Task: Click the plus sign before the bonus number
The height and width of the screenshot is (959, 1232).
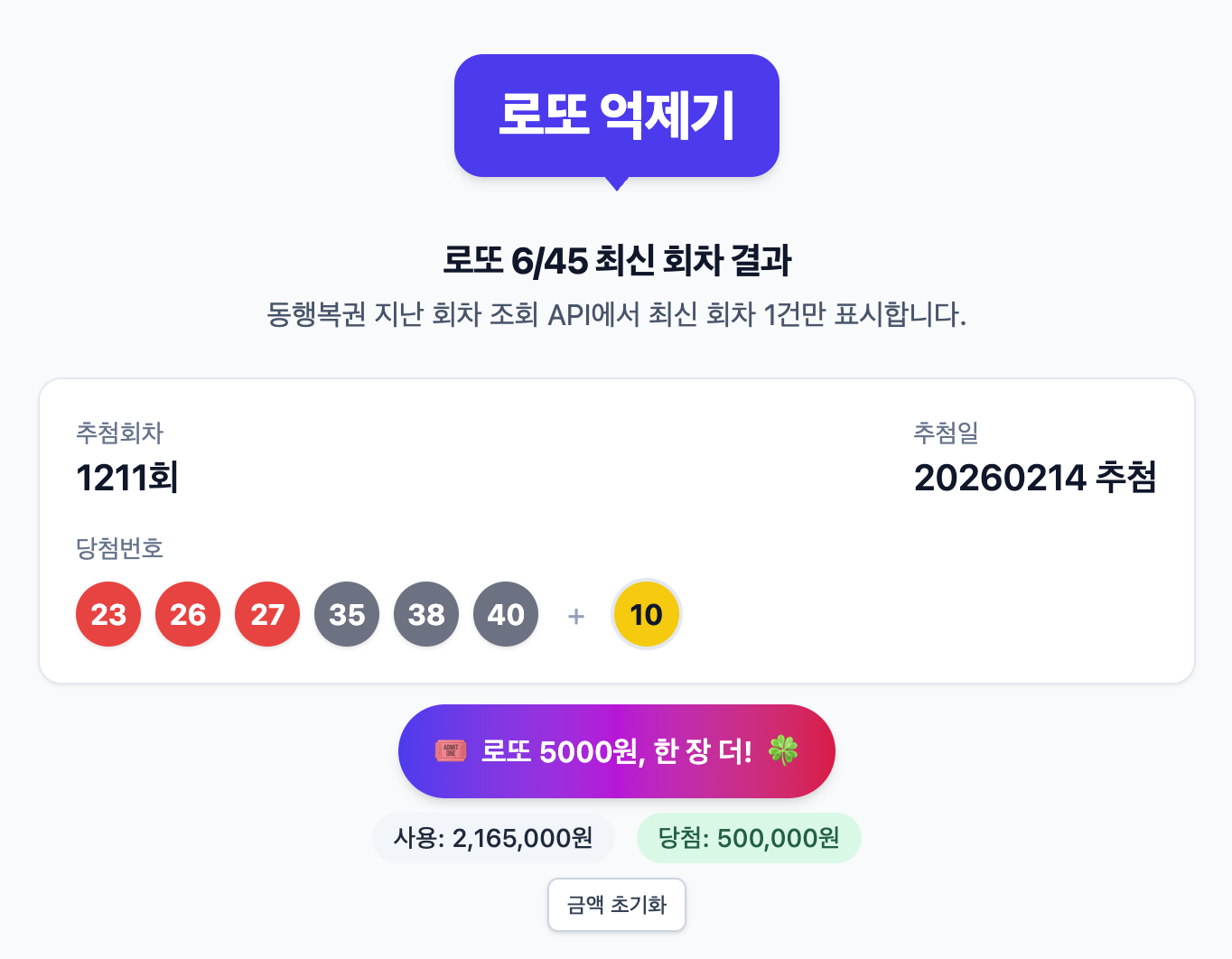Action: click(575, 614)
